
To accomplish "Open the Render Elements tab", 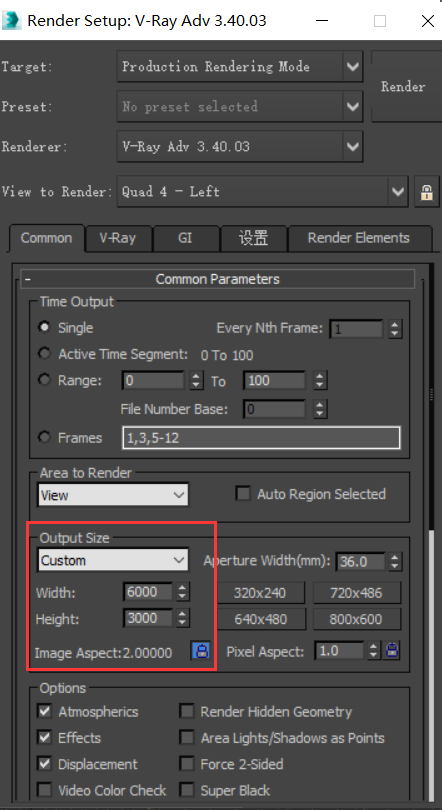I will pyautogui.click(x=358, y=238).
